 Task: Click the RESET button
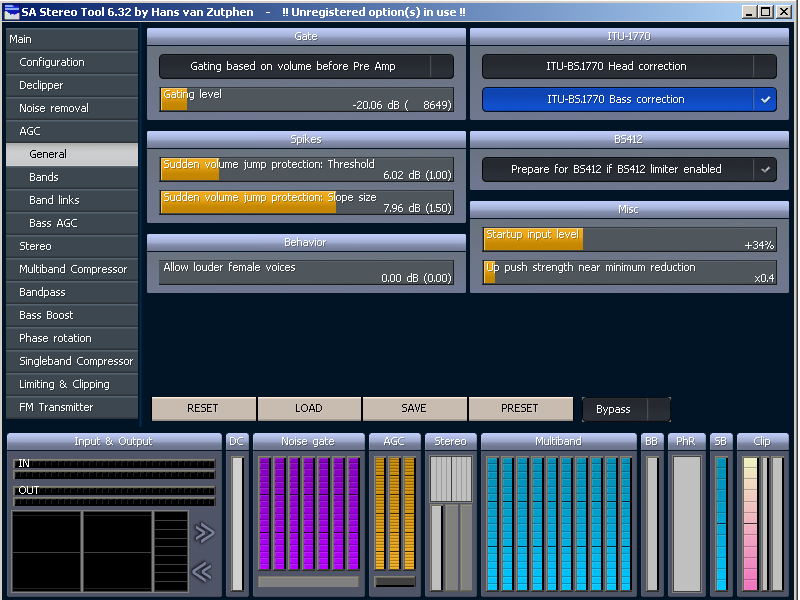(x=204, y=409)
